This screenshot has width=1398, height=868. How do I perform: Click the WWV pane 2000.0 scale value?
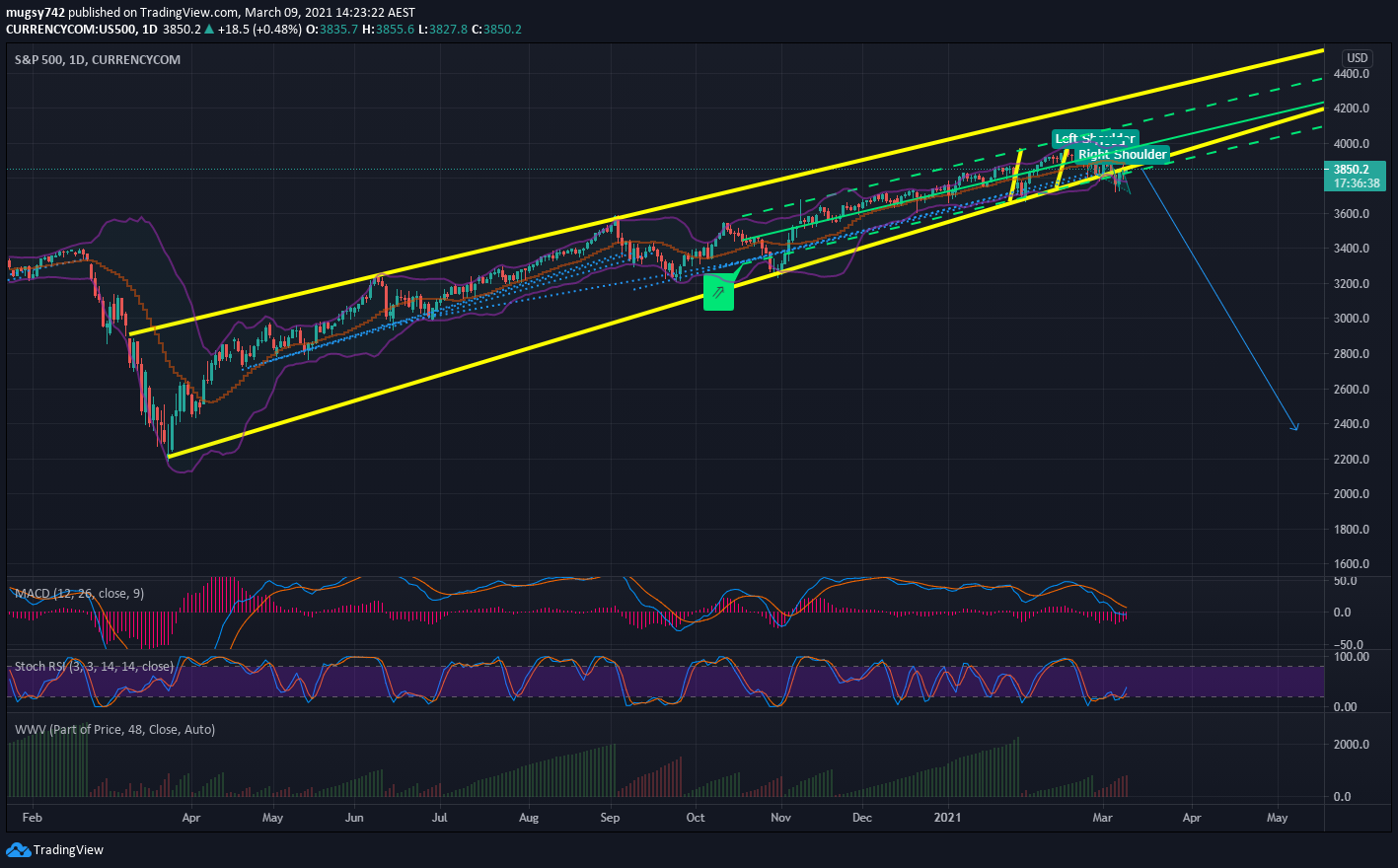[1351, 745]
